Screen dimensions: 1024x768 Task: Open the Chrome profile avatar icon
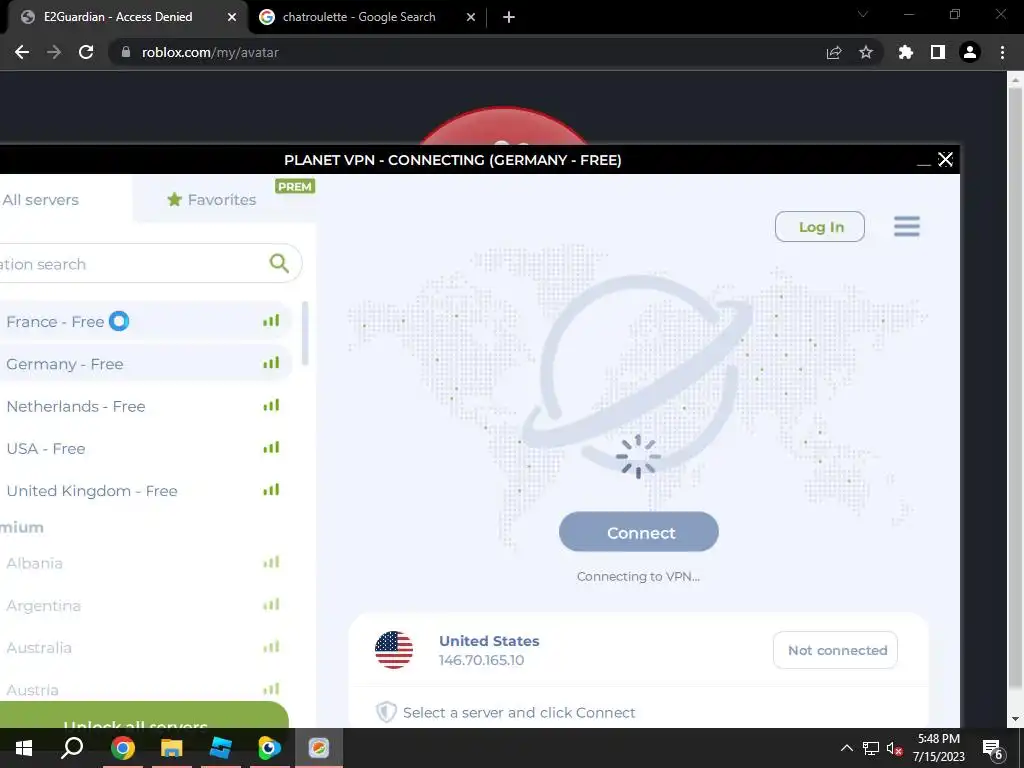point(970,52)
